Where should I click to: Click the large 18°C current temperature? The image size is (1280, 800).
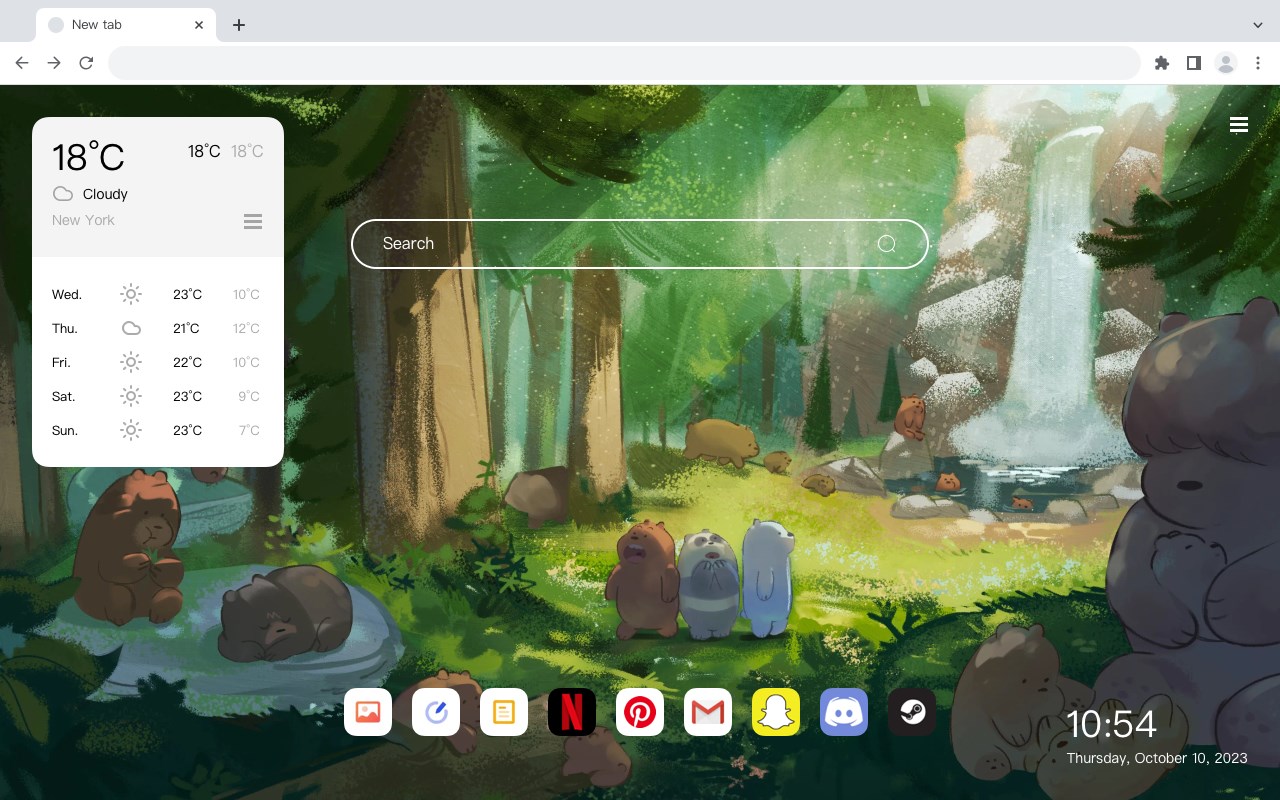[88, 157]
